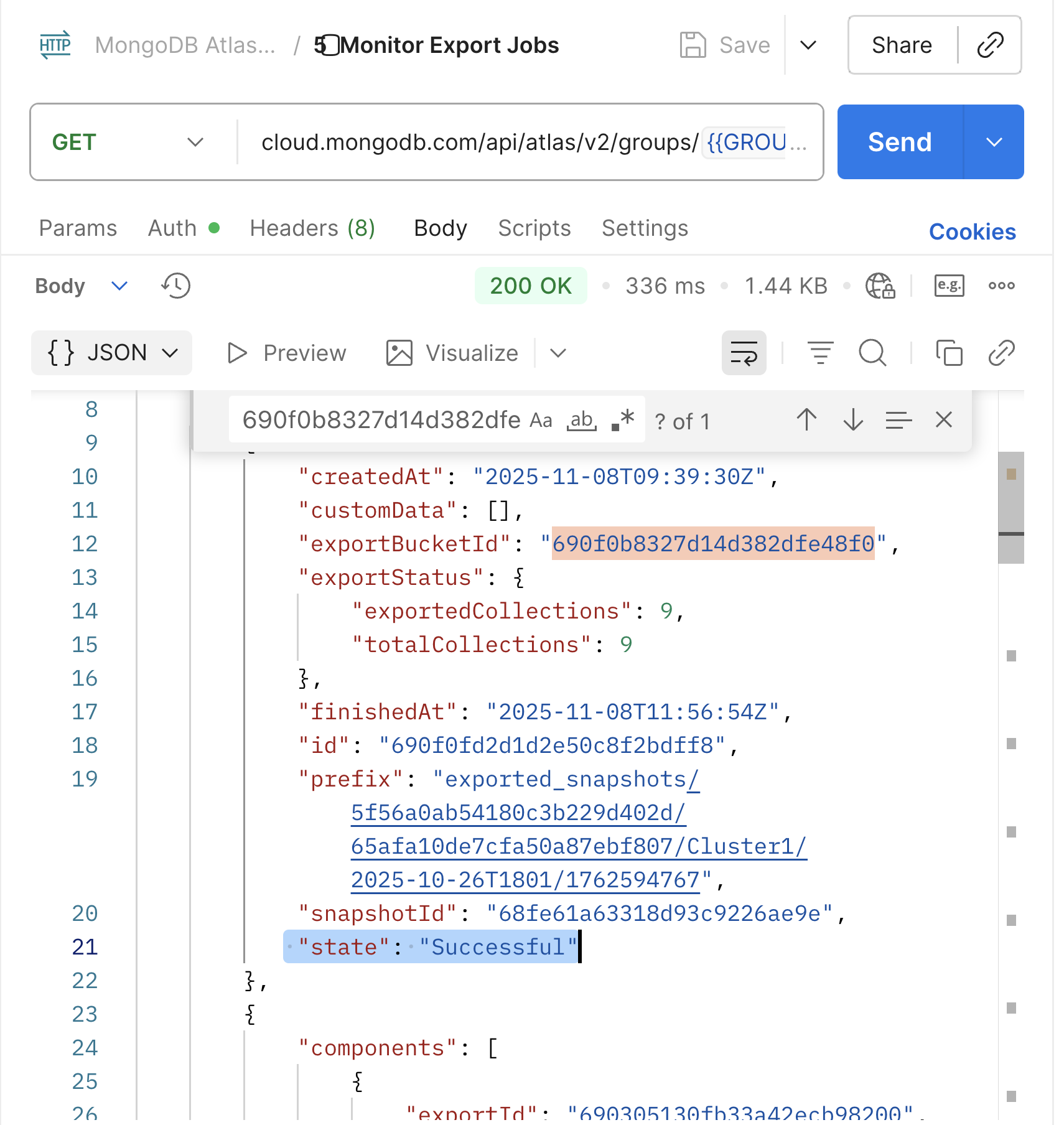Toggle whole word matching option
The width and height of the screenshot is (1064, 1125).
click(582, 421)
